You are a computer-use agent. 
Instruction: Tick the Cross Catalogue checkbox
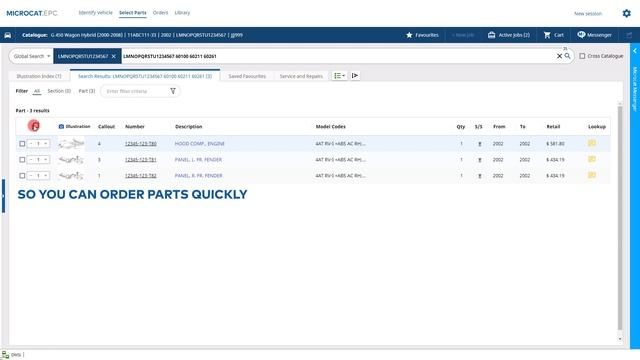click(582, 56)
